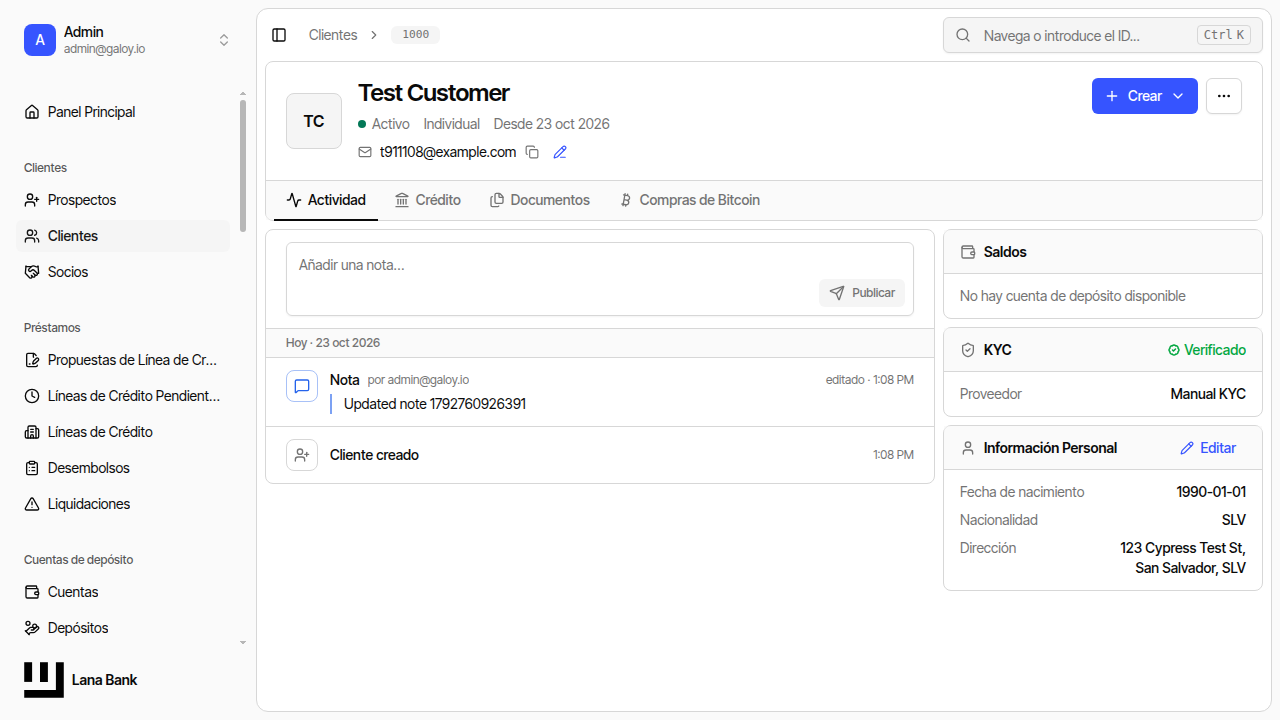
Task: Open the three-dots more options menu
Action: (1224, 96)
